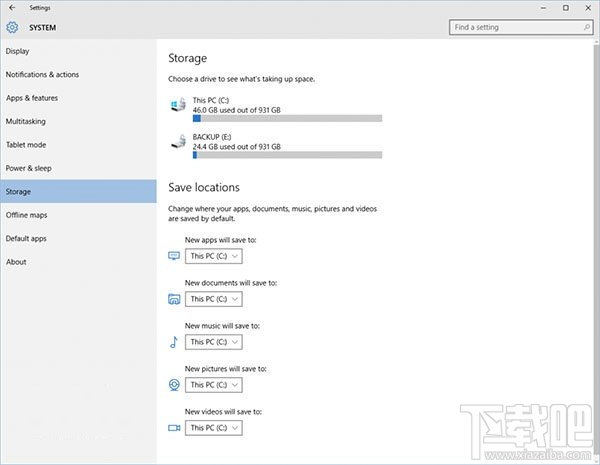
Task: Select Tablet mode in sidebar
Action: click(78, 145)
